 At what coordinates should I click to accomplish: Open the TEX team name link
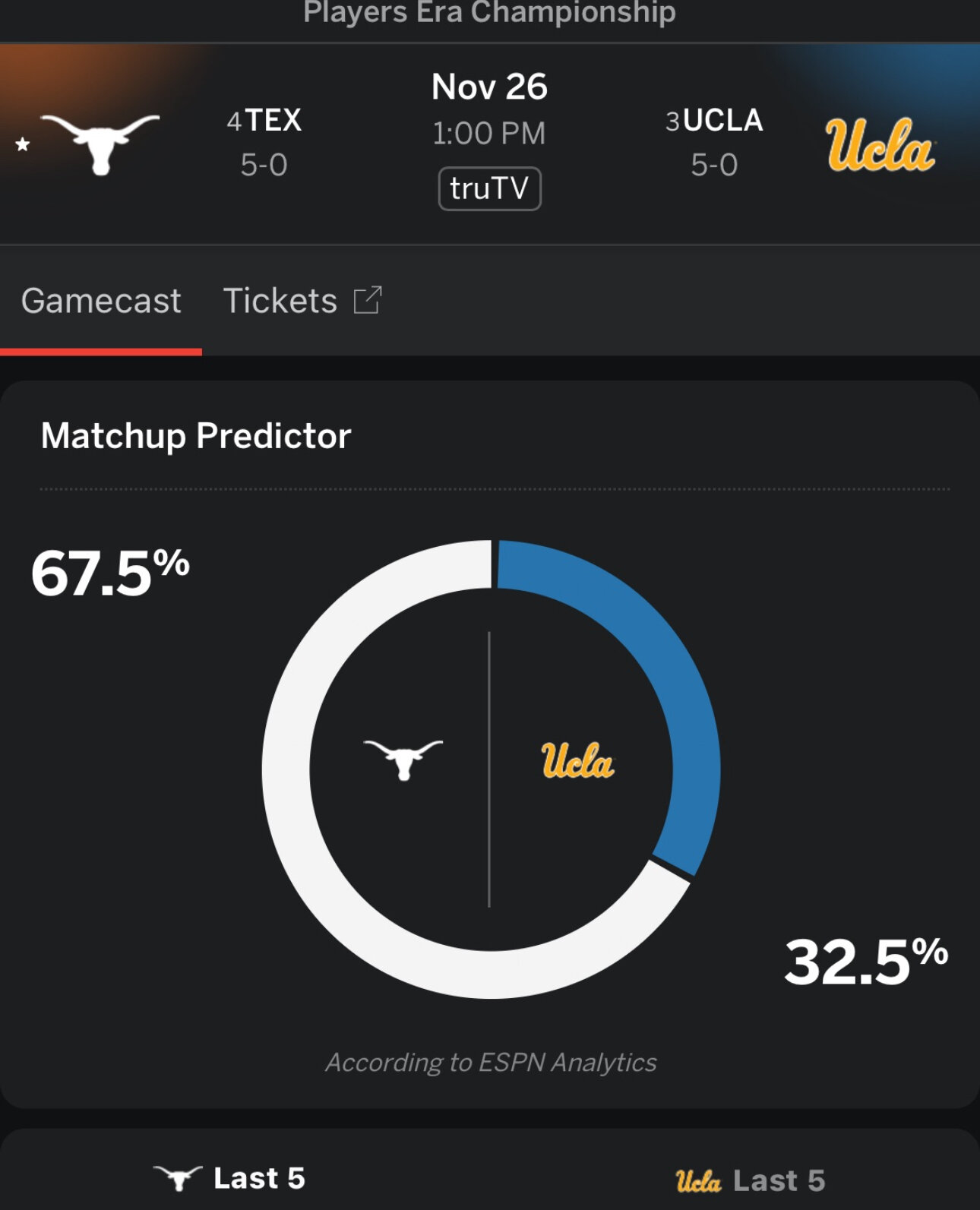coord(273,120)
